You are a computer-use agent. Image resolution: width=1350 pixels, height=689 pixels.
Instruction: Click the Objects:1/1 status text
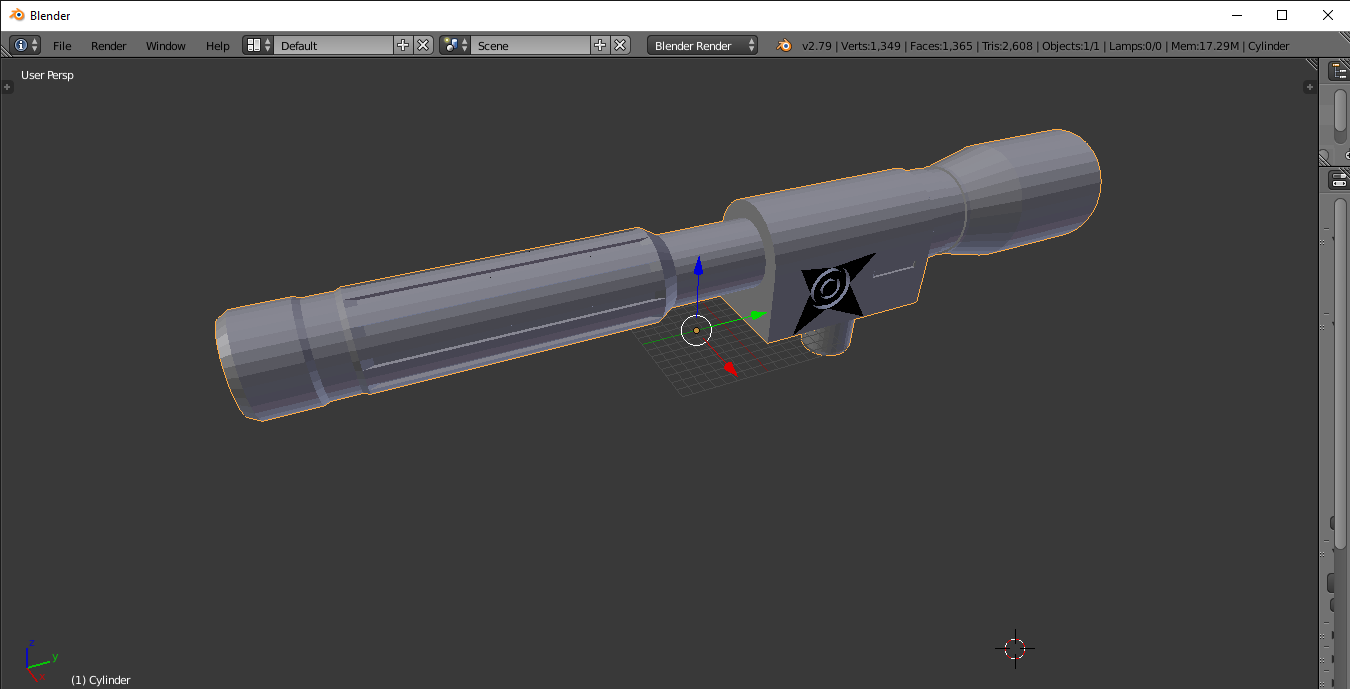1071,46
